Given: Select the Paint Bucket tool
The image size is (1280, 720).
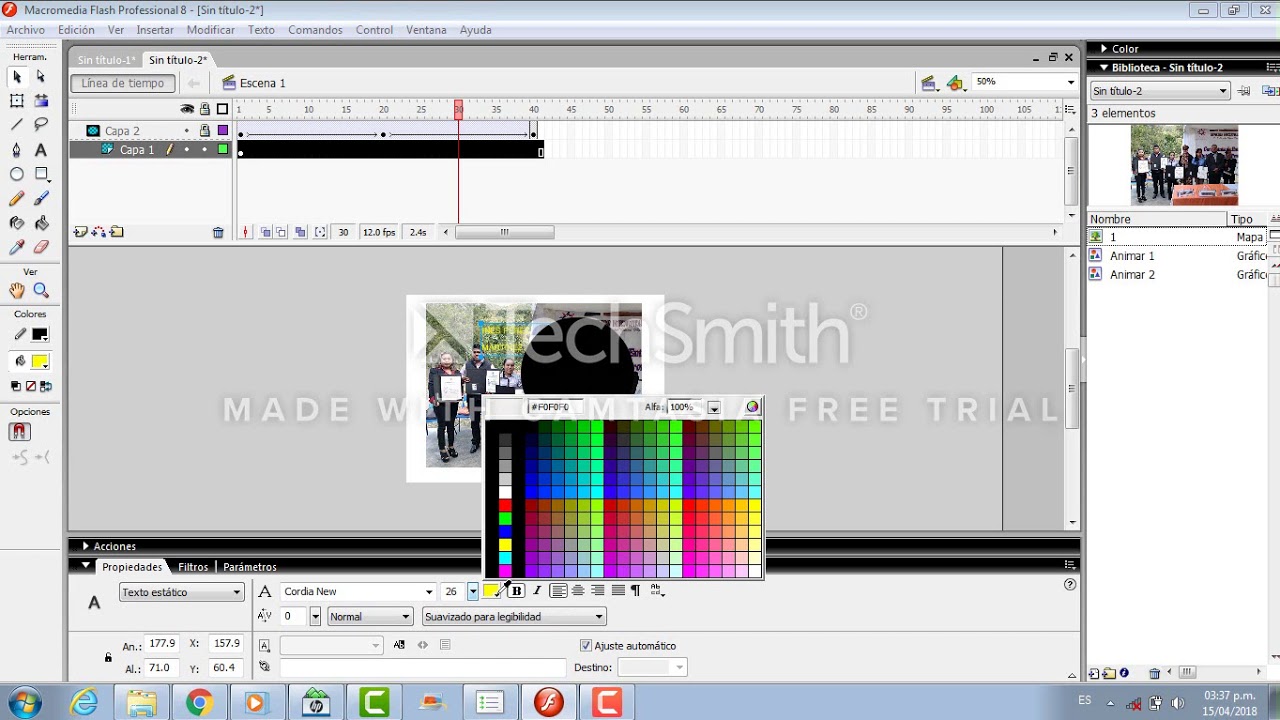Looking at the screenshot, I should [41, 223].
